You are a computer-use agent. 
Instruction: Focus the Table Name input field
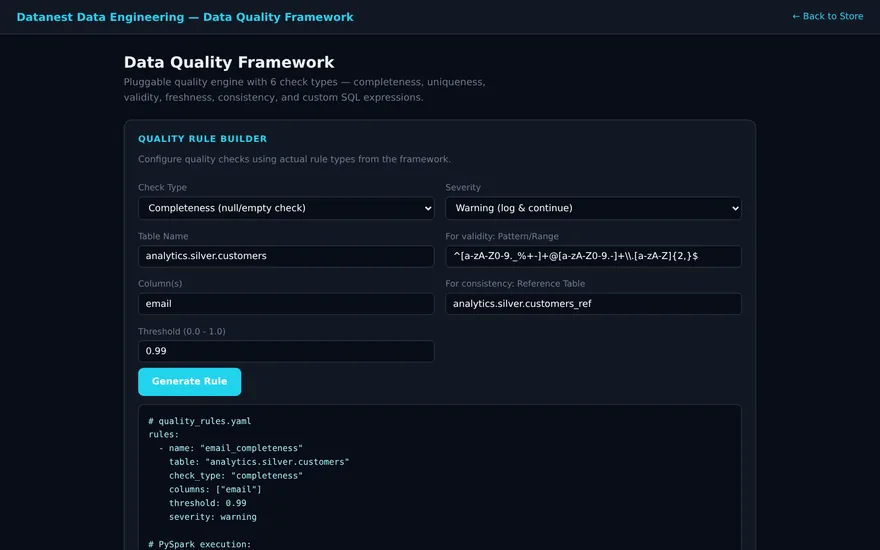tap(286, 256)
